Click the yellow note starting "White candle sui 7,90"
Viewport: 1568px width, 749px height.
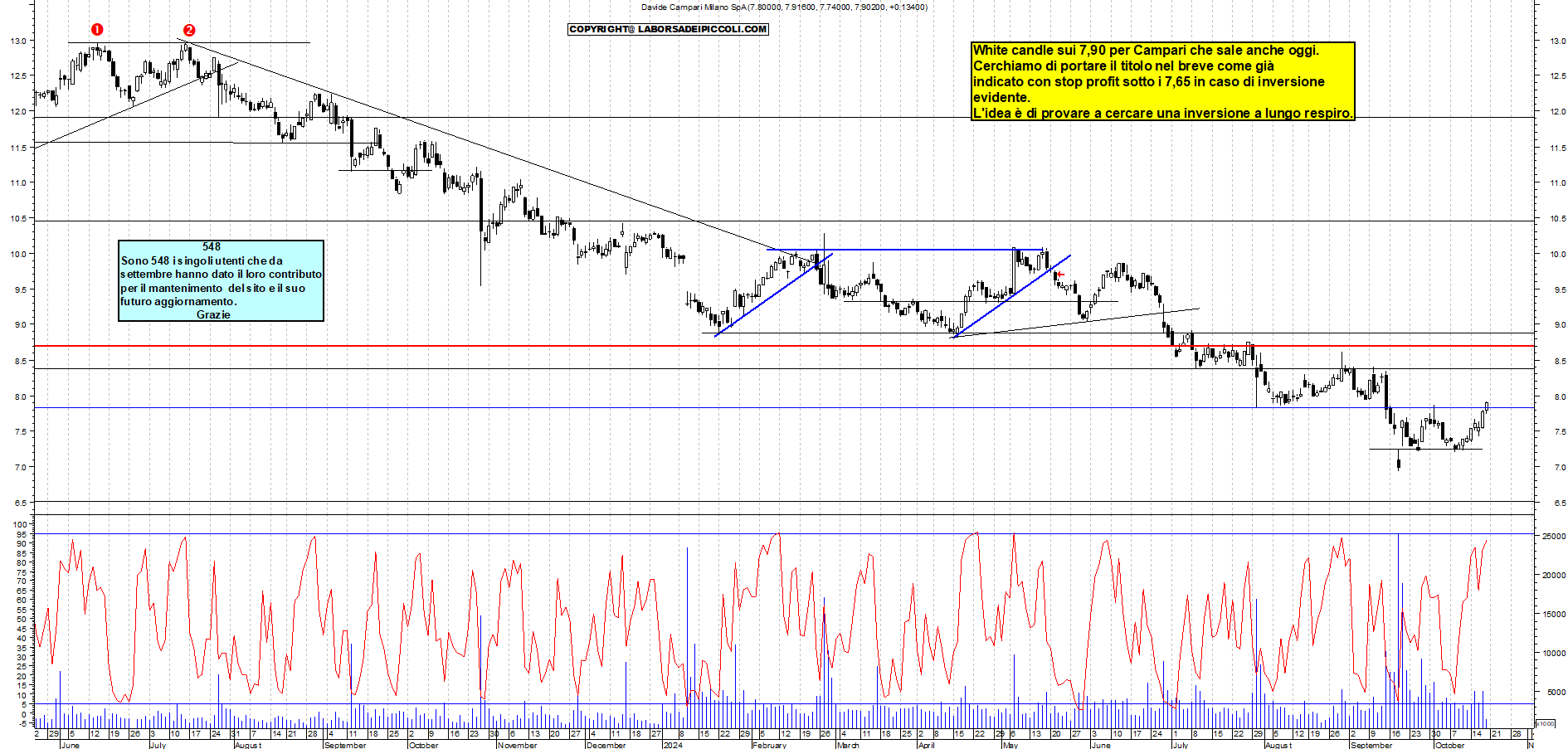tap(1162, 81)
